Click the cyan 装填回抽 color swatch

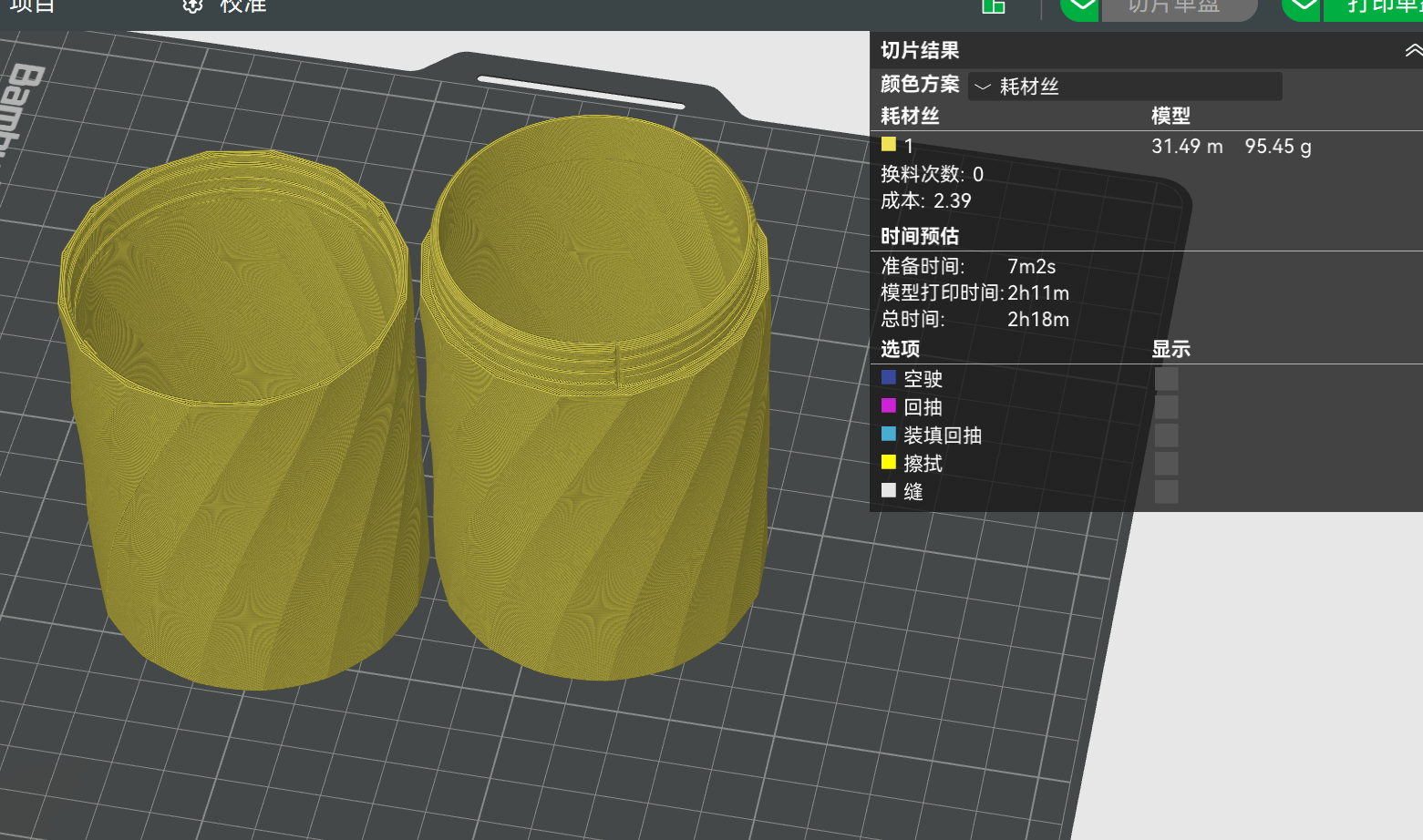click(x=889, y=433)
